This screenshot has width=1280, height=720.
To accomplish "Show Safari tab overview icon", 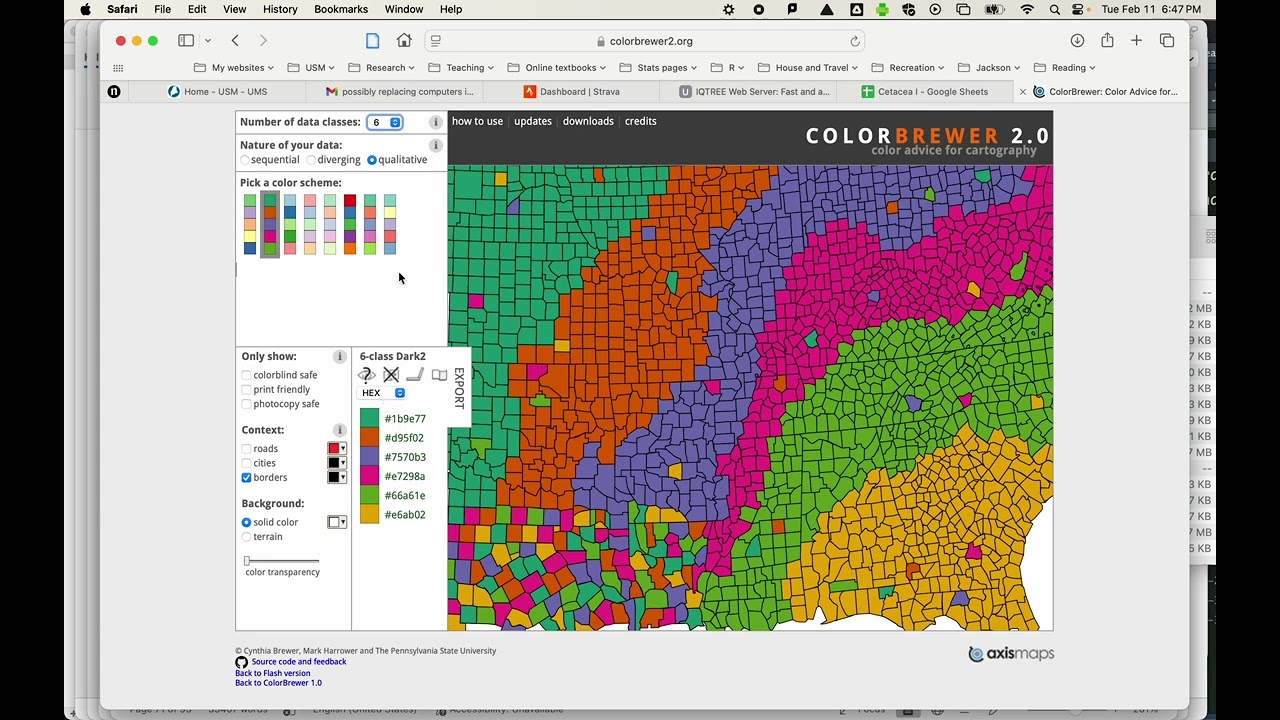I will point(1167,41).
